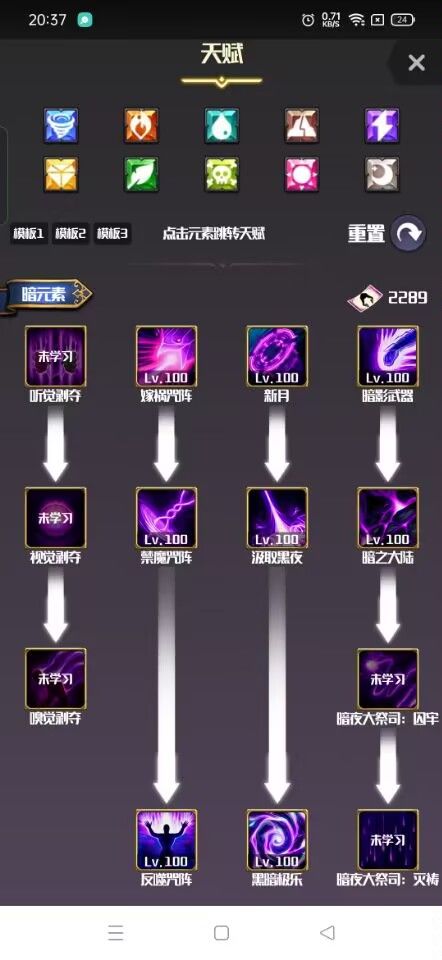
Task: Tap the talent points ticket counter 2289
Action: tap(388, 298)
